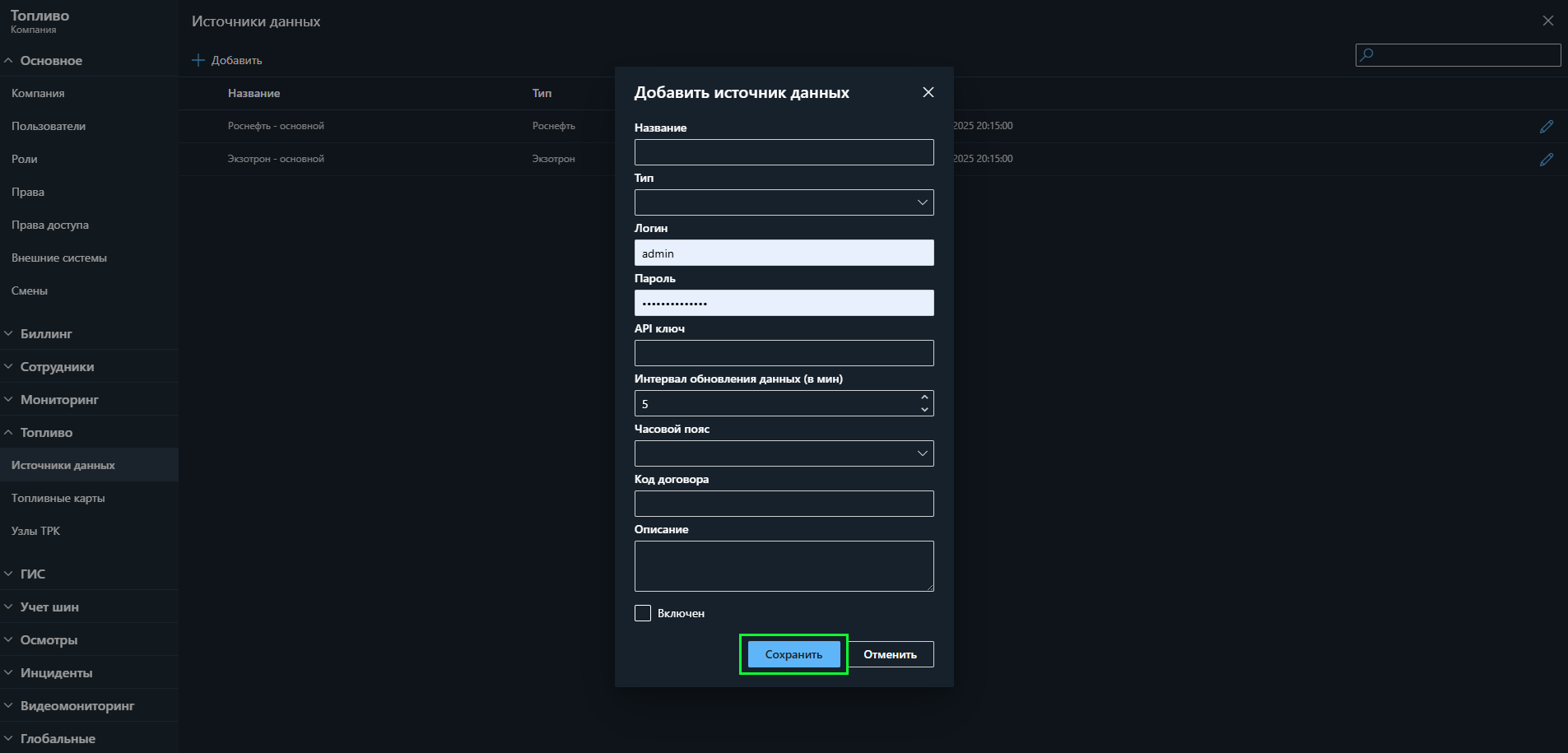Image resolution: width=1568 pixels, height=753 pixels.
Task: Click the search magnifier icon
Action: (1367, 55)
